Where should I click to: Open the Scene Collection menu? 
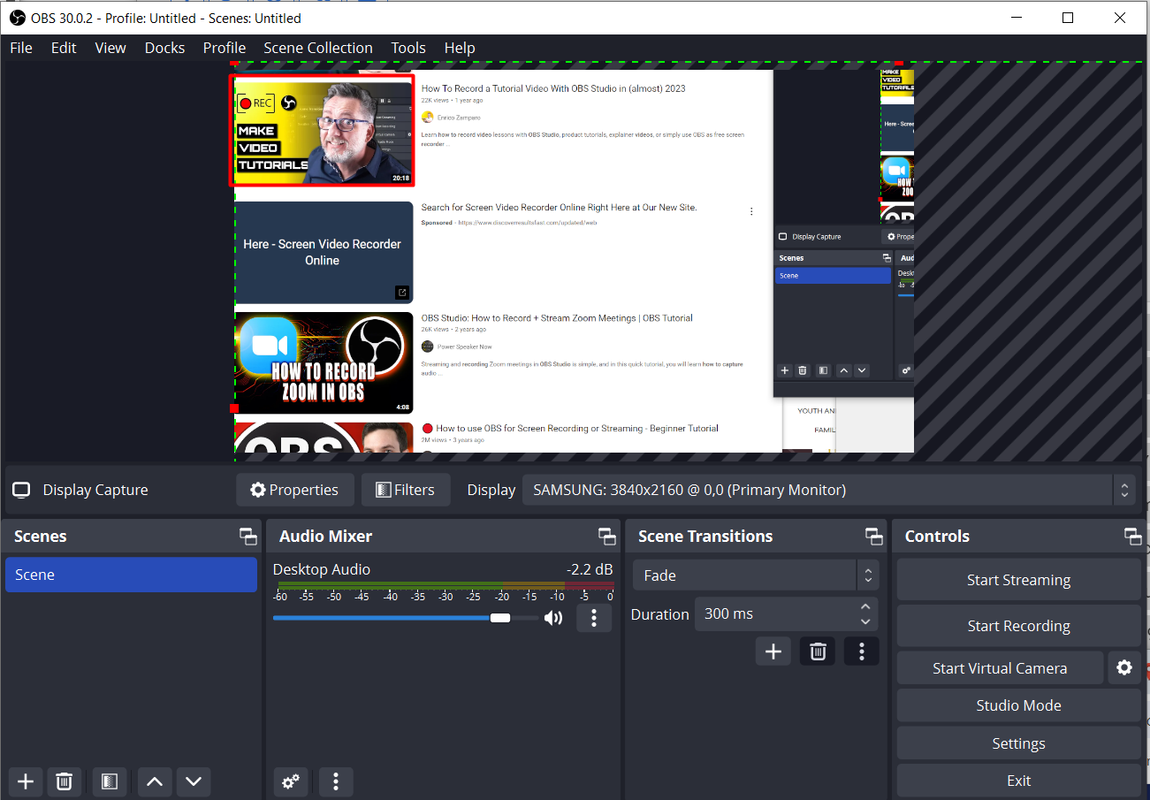pos(318,48)
